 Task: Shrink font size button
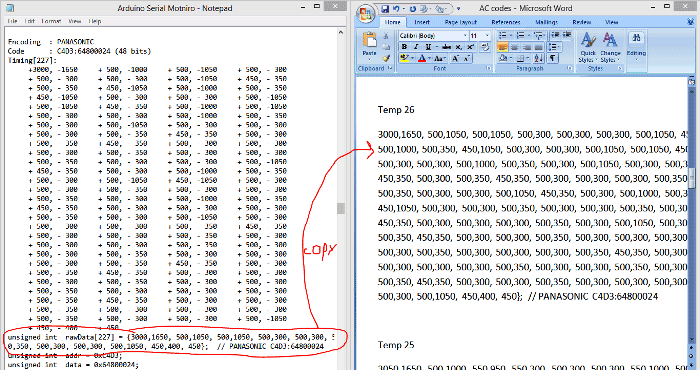pos(467,58)
